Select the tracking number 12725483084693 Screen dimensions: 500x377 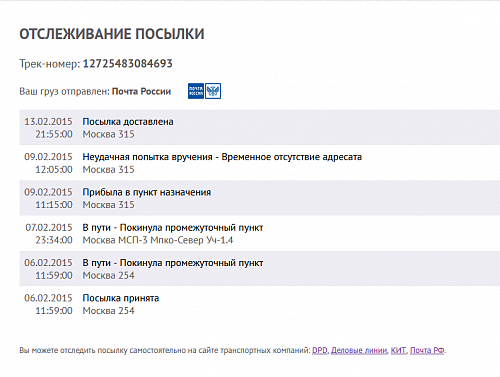pos(128,63)
